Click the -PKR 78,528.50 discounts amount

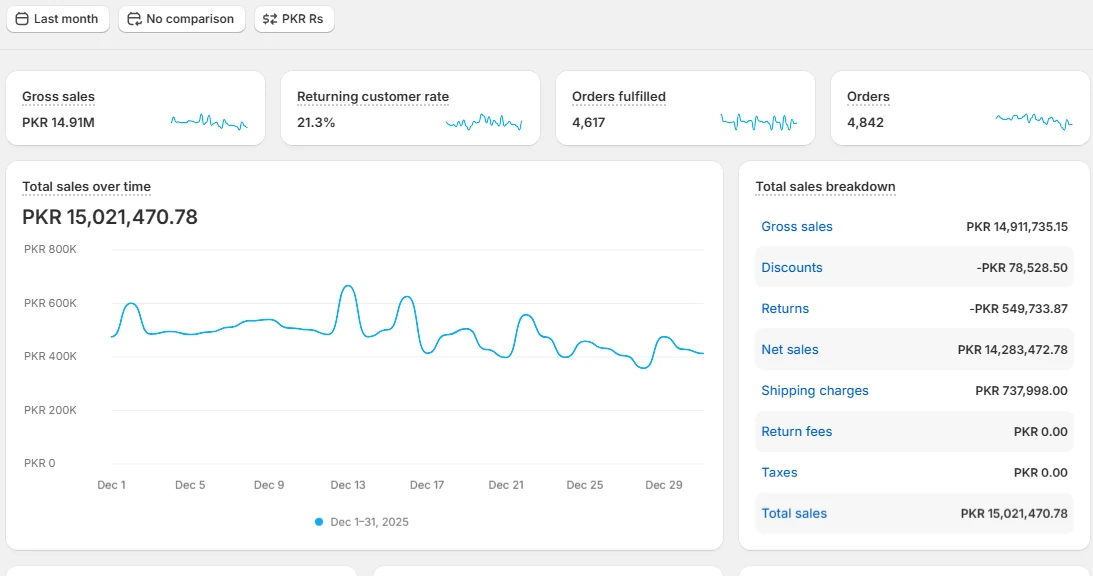tap(1022, 268)
